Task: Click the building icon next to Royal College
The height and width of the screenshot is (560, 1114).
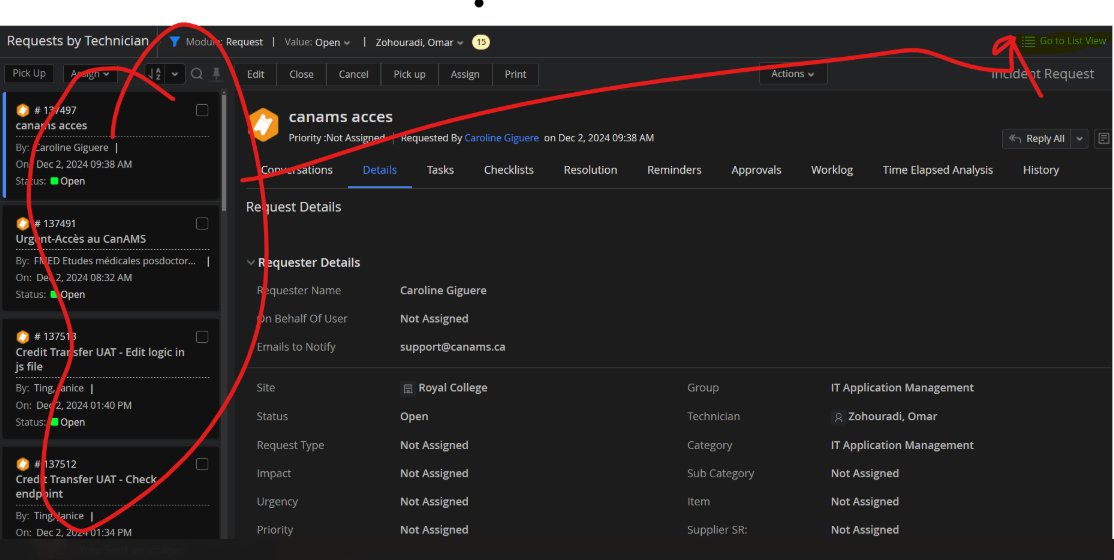Action: pos(408,388)
